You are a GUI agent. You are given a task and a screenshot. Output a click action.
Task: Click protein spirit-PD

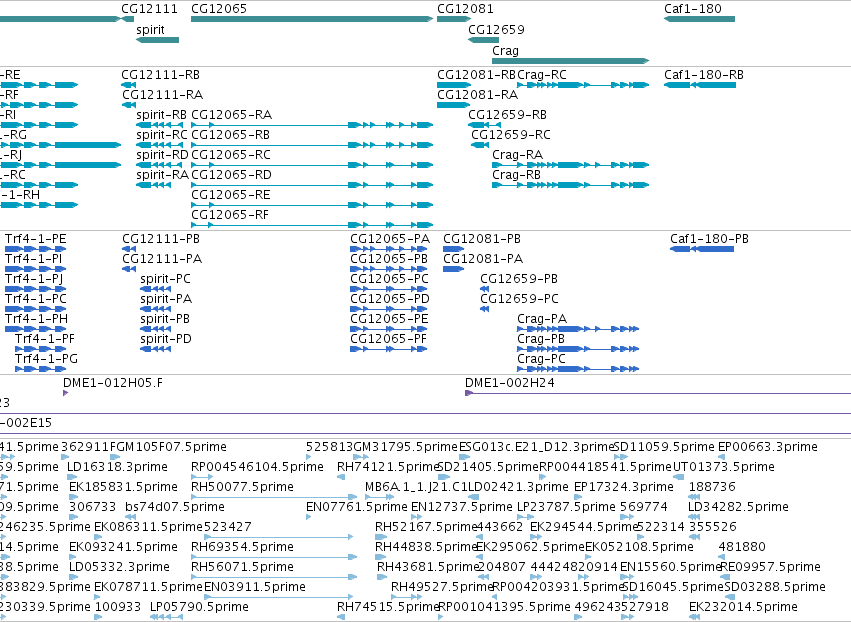pos(155,349)
